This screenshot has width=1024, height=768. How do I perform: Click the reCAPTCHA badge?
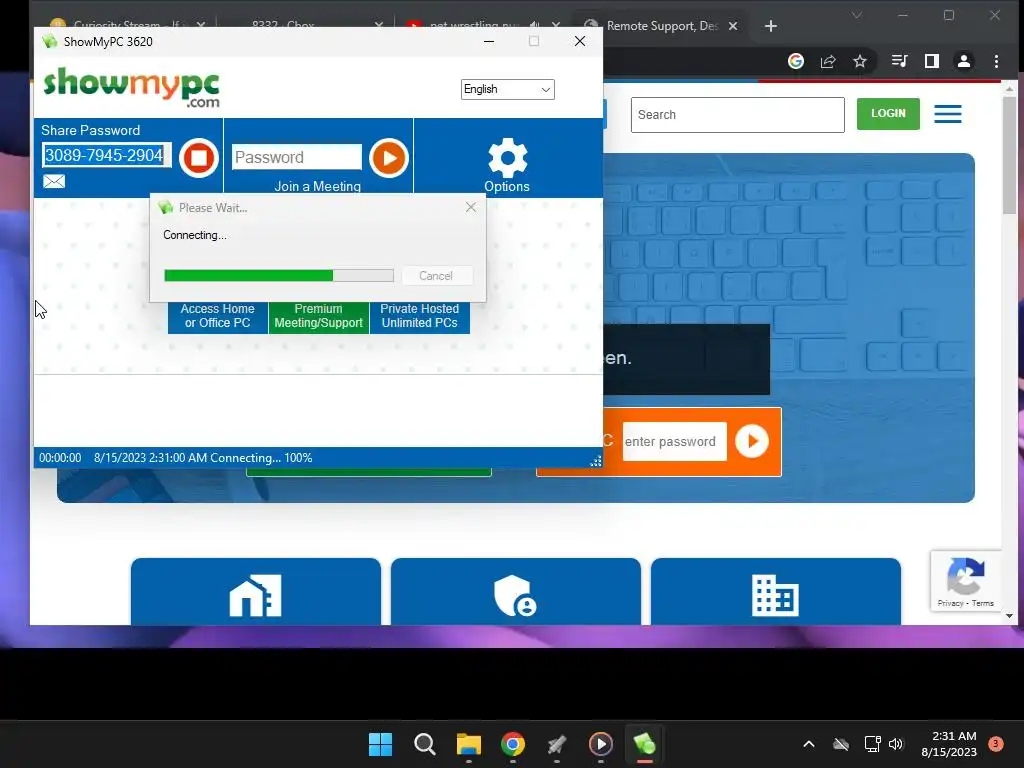pos(965,581)
